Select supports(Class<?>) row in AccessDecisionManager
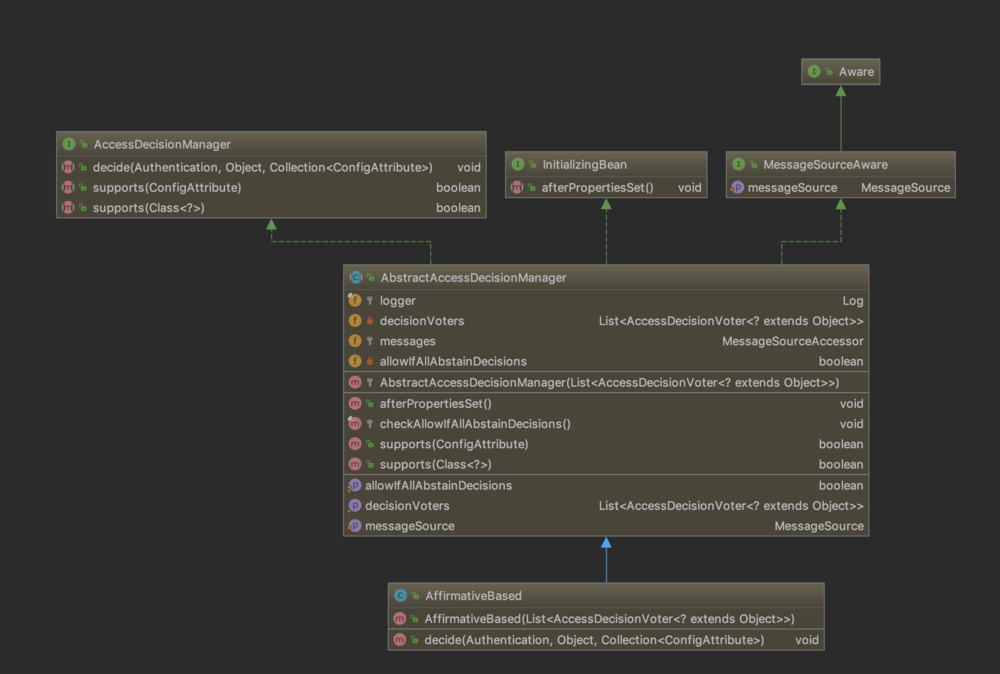This screenshot has height=674, width=1000. (271, 208)
